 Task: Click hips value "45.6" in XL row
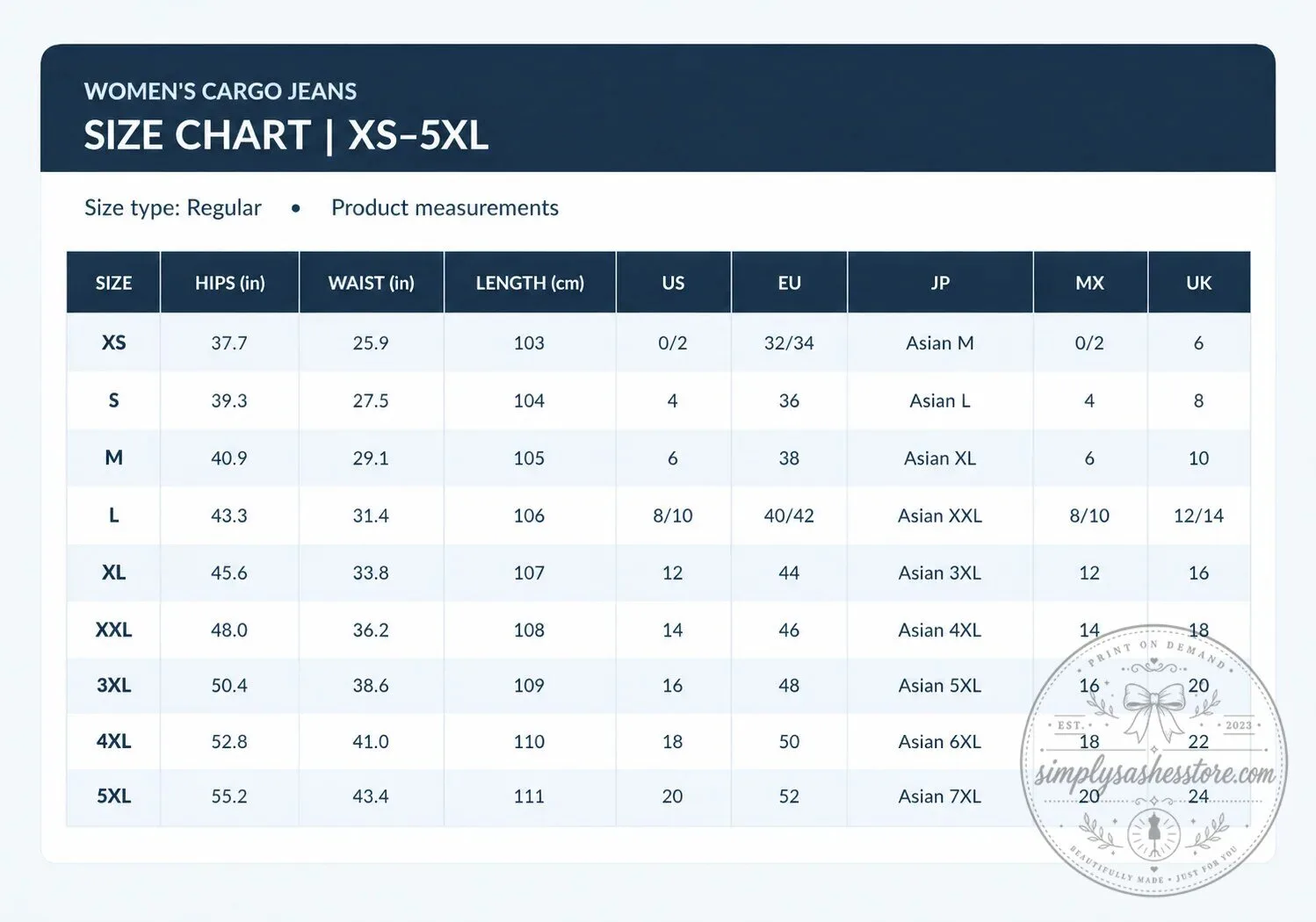(229, 573)
